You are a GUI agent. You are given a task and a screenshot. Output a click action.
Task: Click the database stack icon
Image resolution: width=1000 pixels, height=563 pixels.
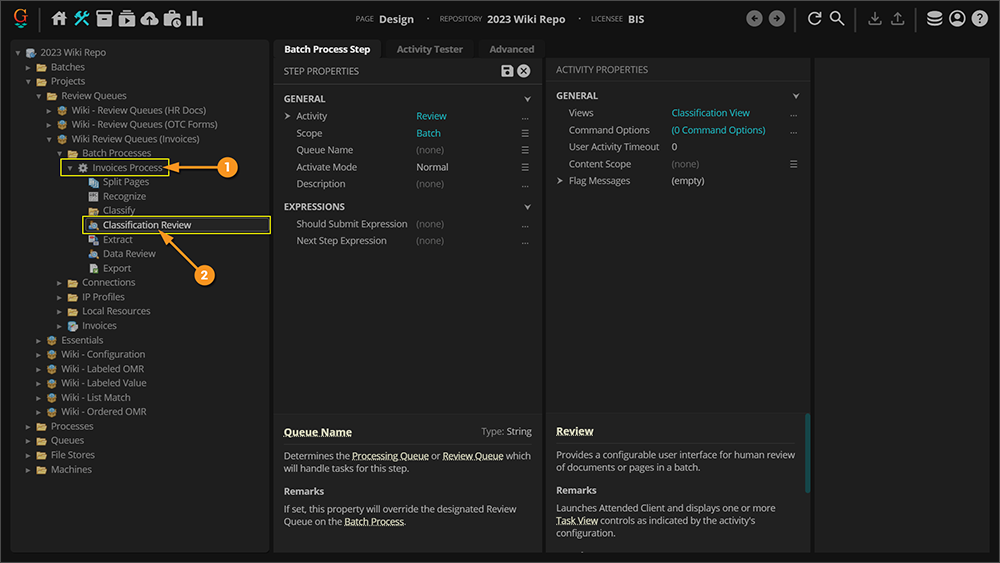click(934, 19)
